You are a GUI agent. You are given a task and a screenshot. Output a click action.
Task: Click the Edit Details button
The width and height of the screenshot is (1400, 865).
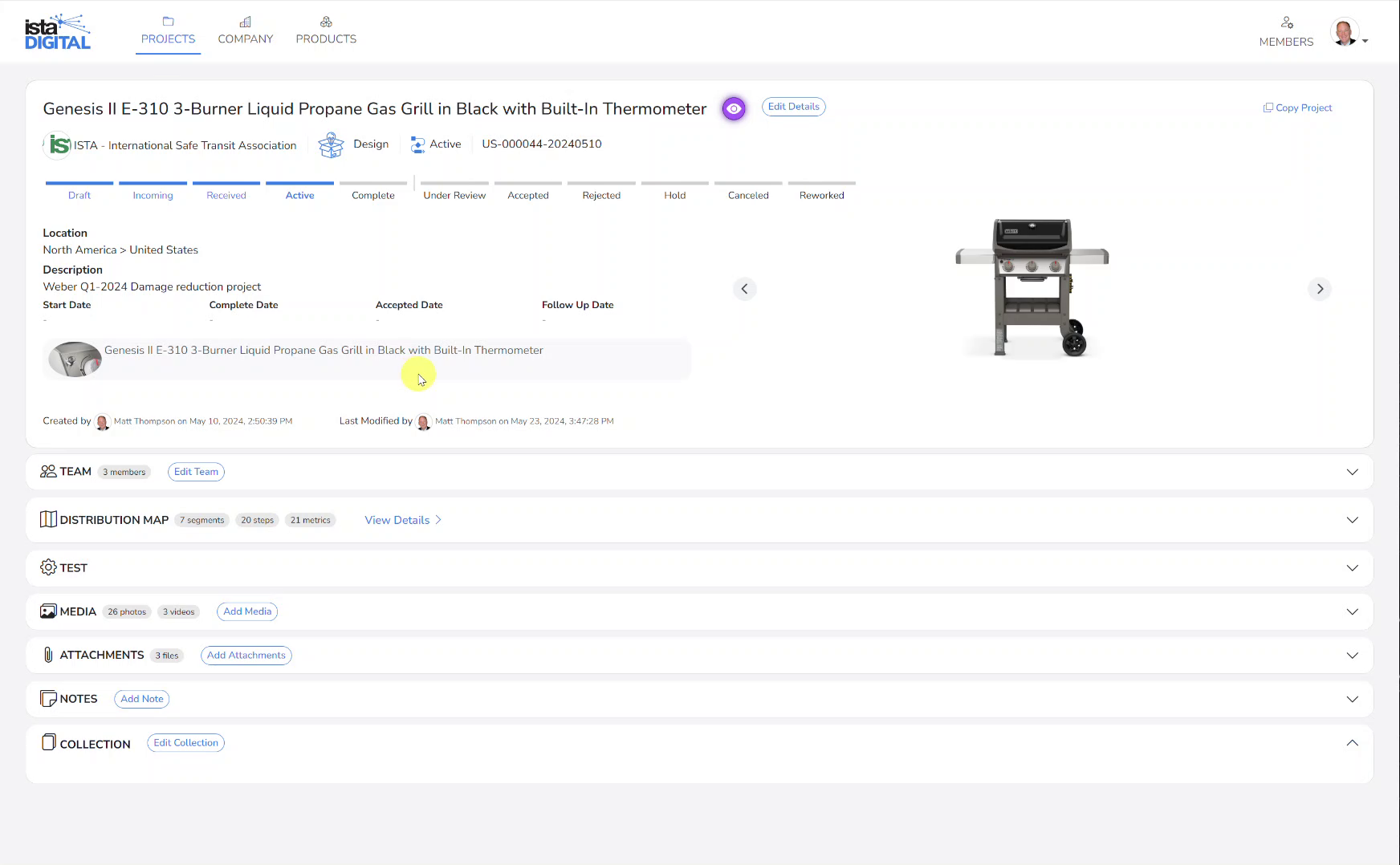(x=793, y=107)
